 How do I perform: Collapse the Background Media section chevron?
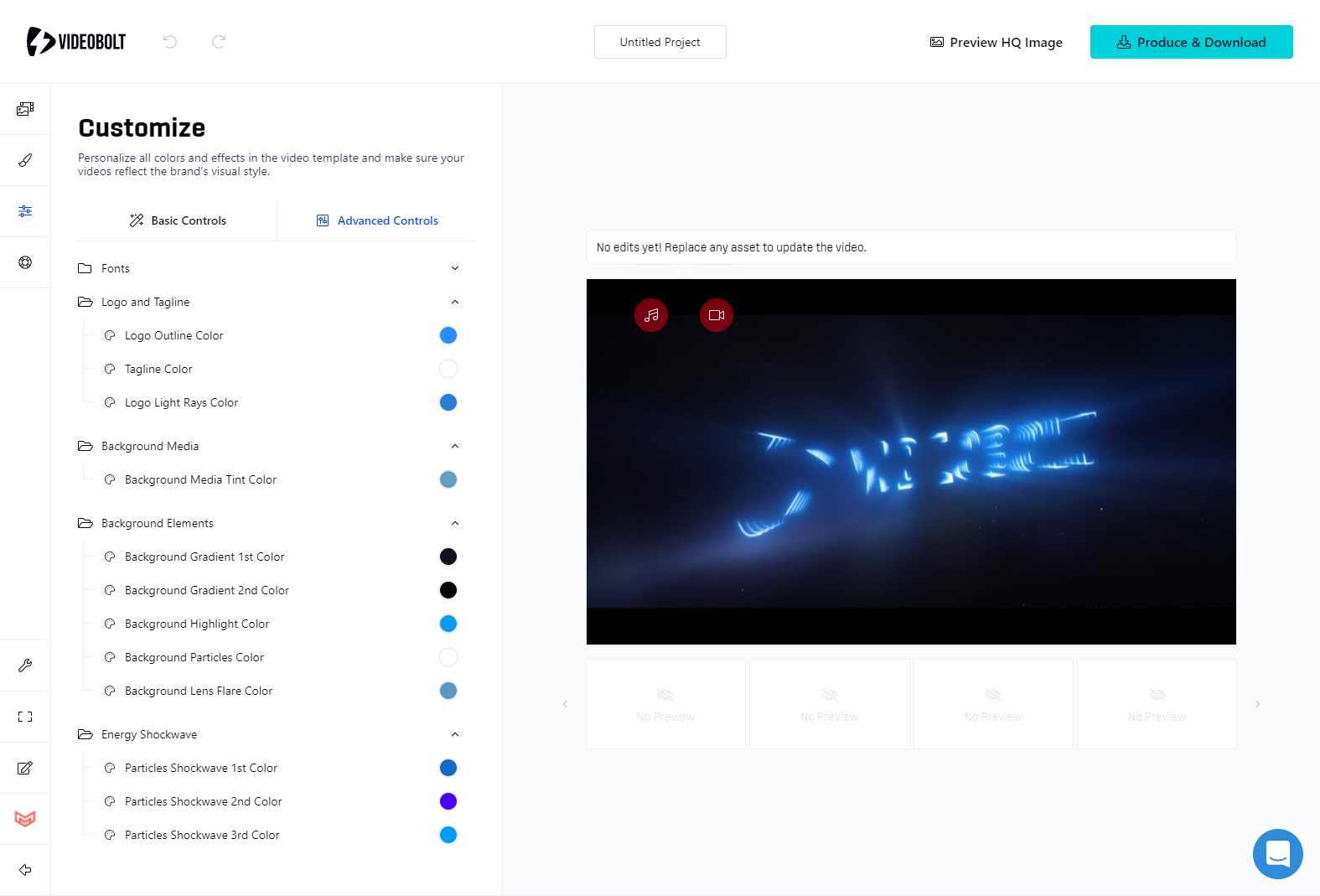pos(455,446)
